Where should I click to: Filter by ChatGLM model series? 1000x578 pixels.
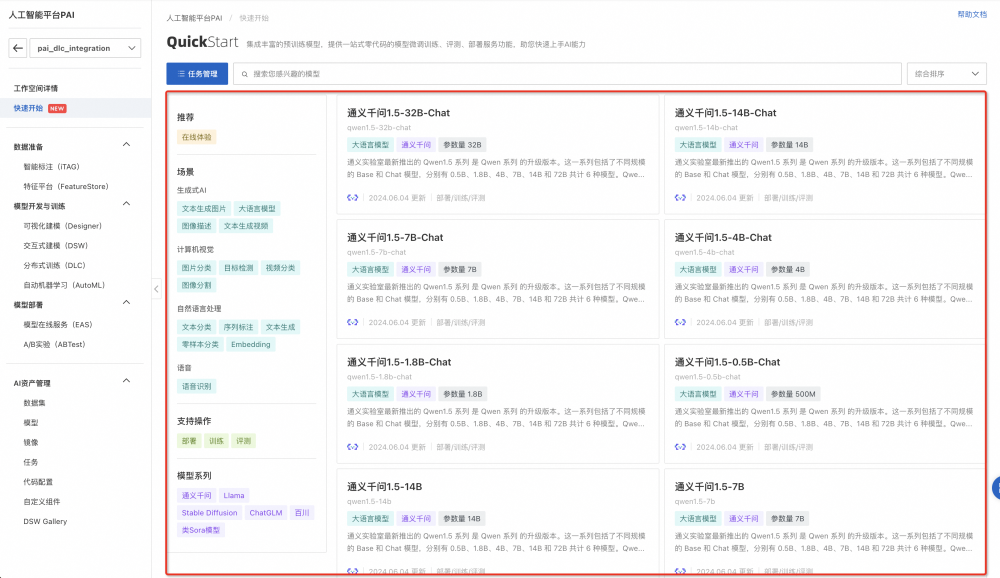pyautogui.click(x=266, y=513)
